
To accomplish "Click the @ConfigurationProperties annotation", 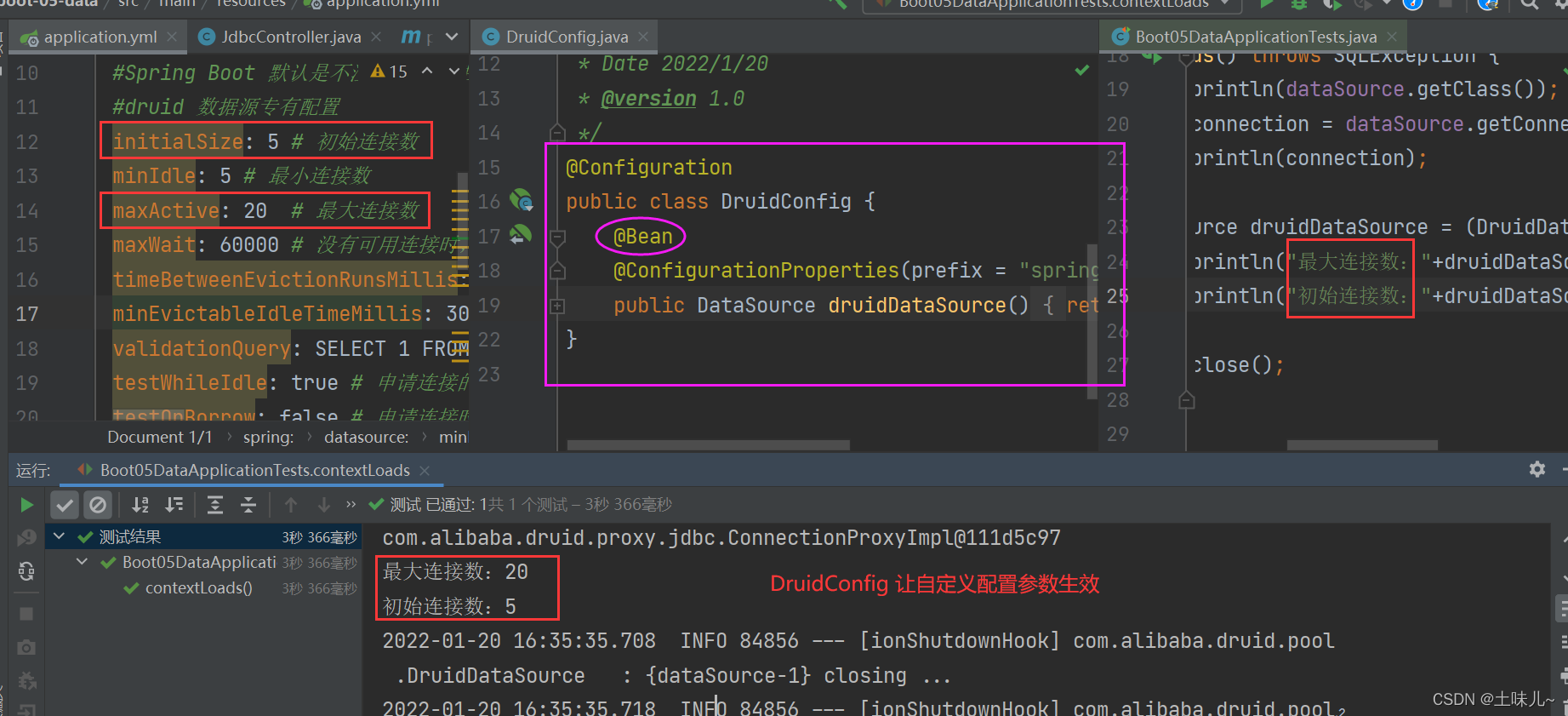I will (x=755, y=271).
